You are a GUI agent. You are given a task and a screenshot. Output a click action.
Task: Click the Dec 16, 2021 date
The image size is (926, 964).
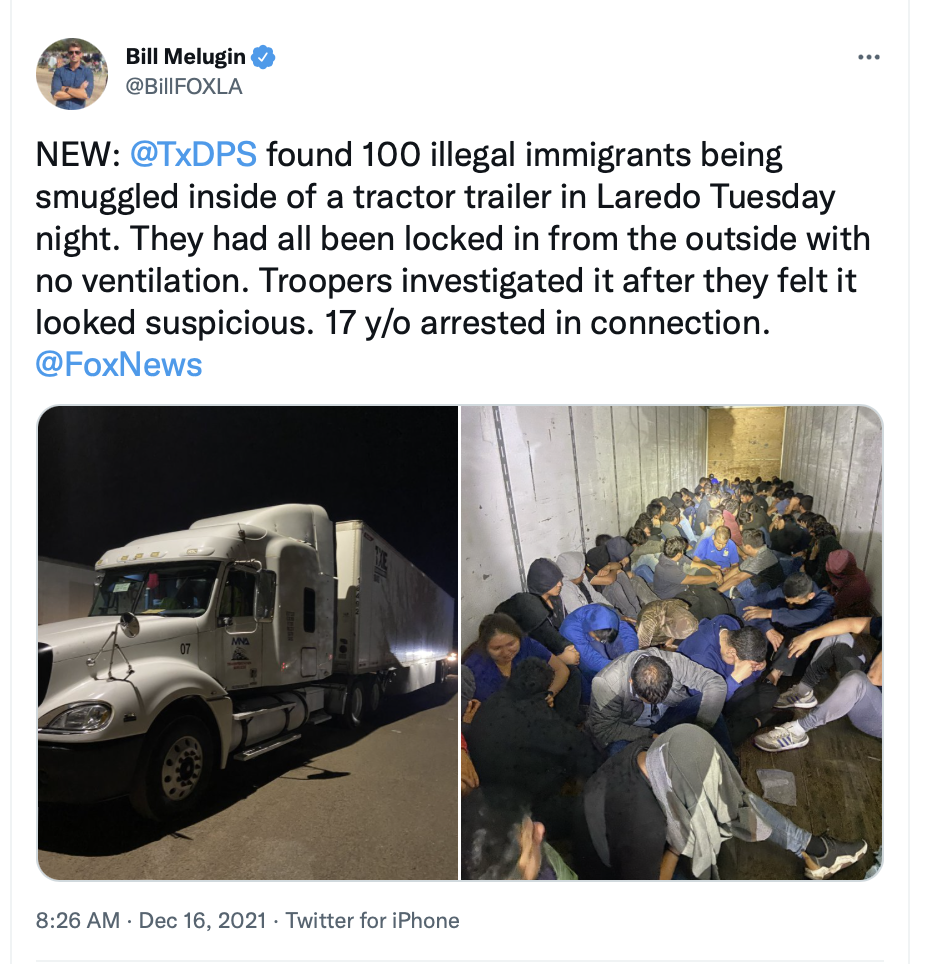[x=202, y=920]
